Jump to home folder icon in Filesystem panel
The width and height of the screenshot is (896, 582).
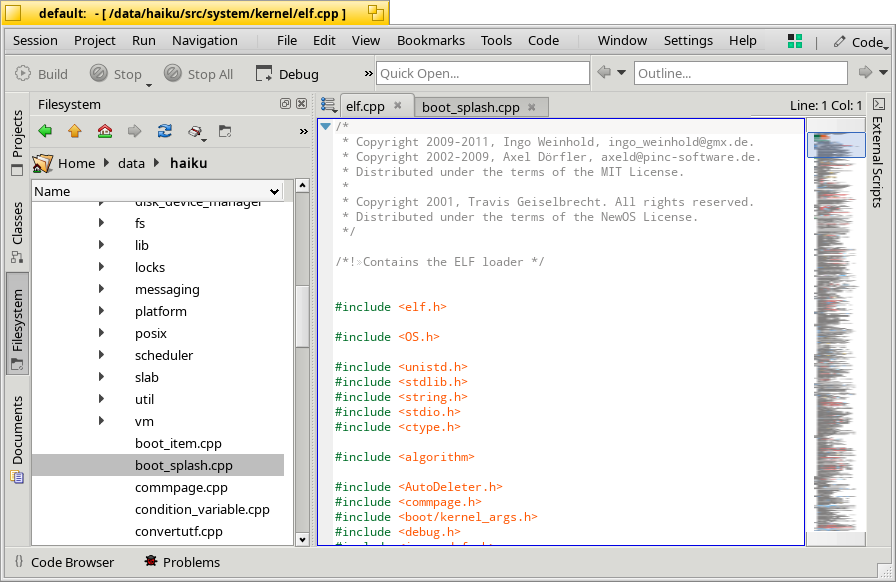pos(105,131)
